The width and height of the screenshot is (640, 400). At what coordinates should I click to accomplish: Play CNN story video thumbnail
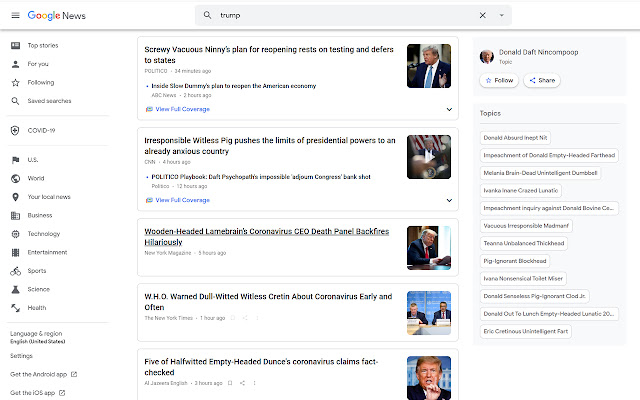coord(429,157)
